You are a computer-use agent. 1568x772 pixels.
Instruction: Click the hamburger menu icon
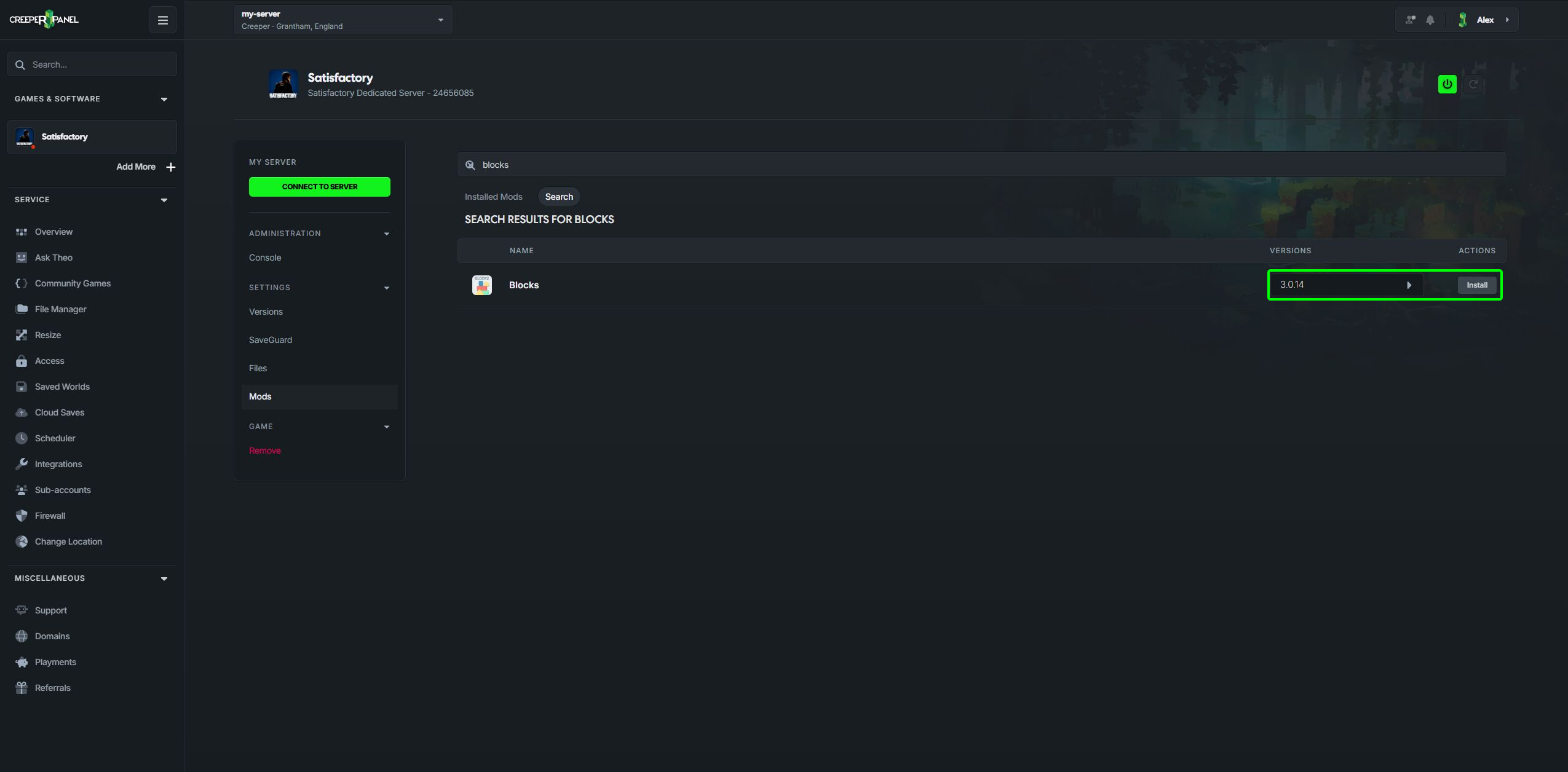(163, 20)
